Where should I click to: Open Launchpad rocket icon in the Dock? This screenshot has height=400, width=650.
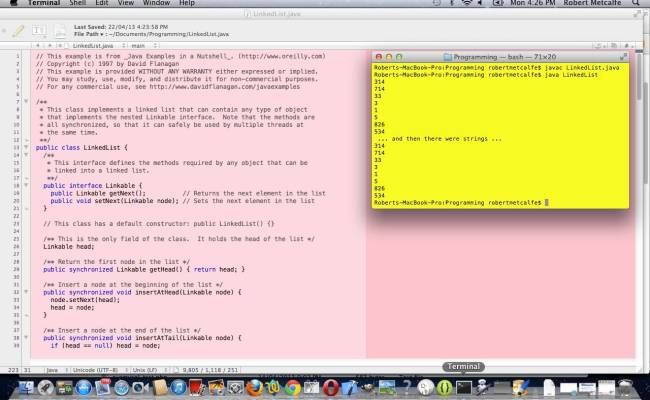(x=45, y=388)
